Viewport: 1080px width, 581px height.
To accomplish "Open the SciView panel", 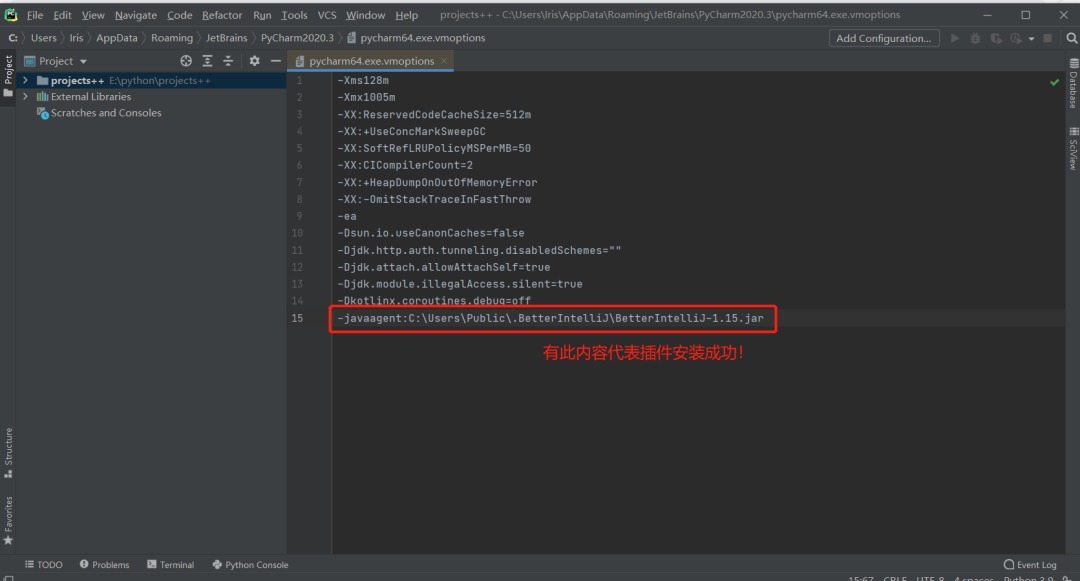I will click(x=1072, y=150).
